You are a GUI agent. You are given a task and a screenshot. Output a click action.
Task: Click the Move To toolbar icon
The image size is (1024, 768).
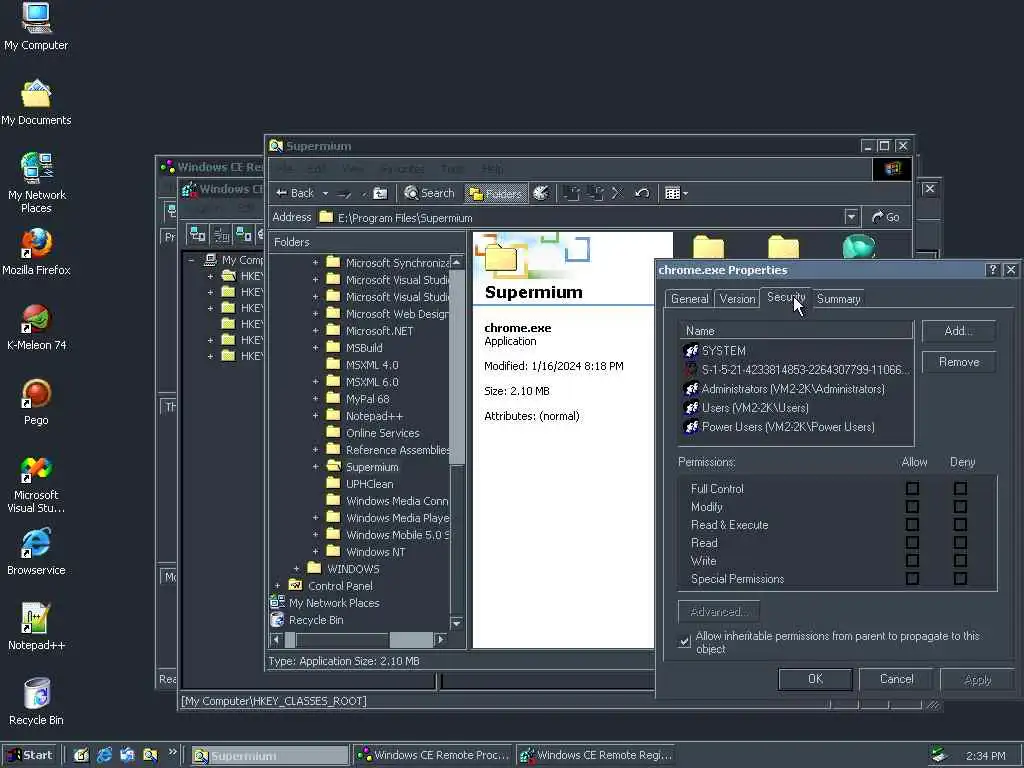571,193
